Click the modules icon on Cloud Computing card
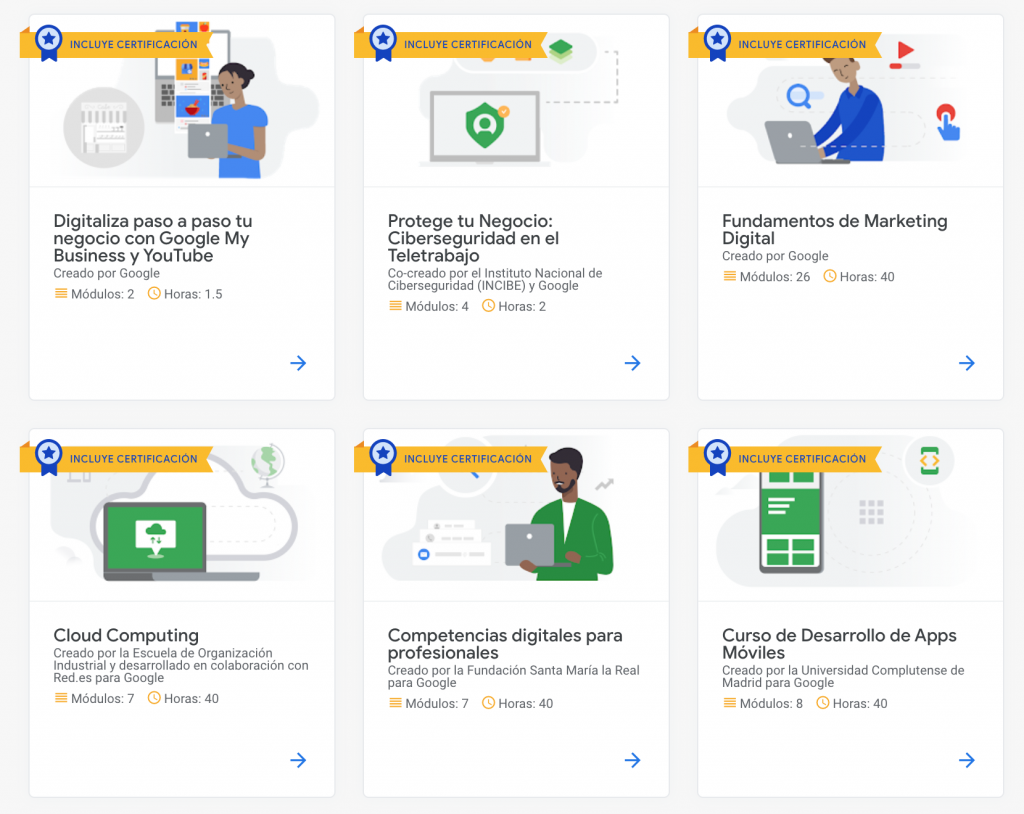Image resolution: width=1024 pixels, height=814 pixels. 61,698
